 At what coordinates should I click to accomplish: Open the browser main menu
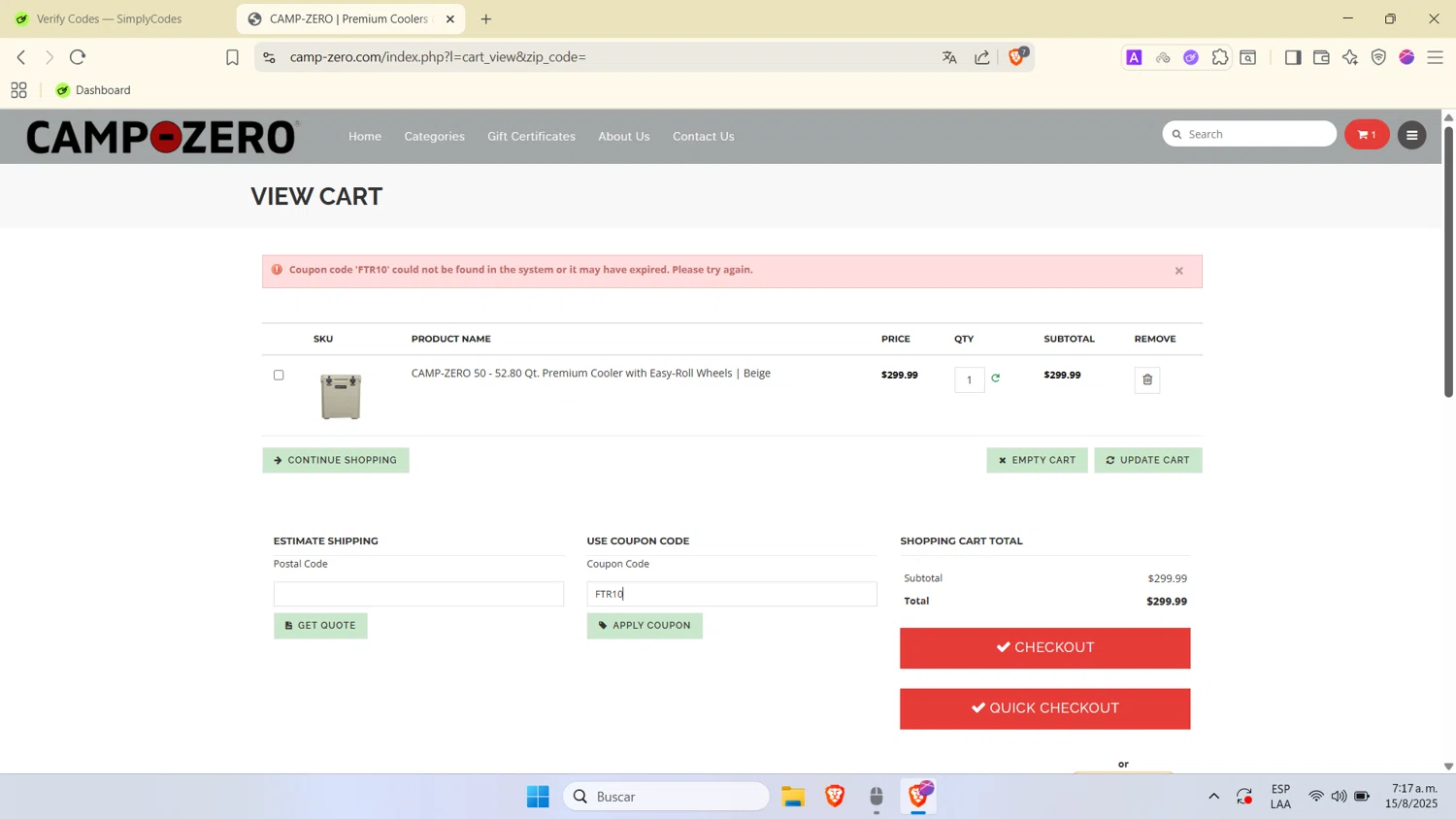[x=1436, y=57]
